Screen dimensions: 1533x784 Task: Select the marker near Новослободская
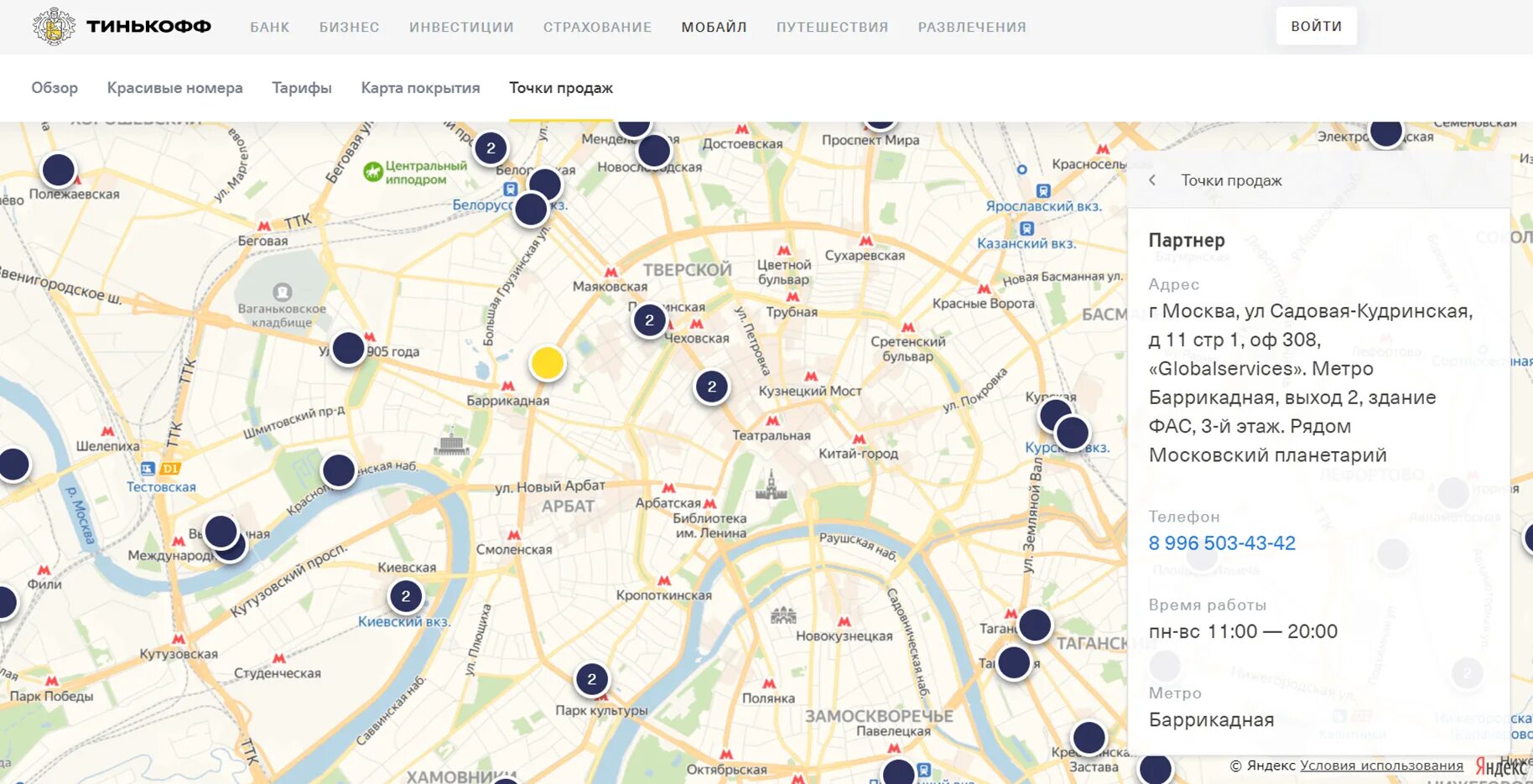coord(654,152)
